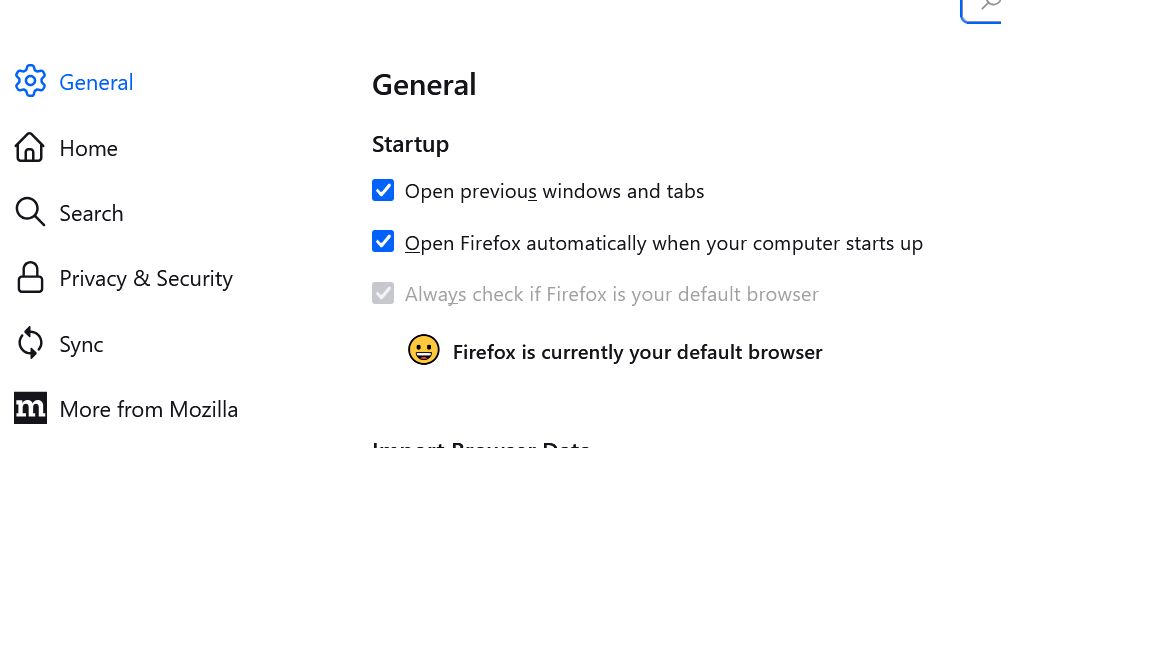Click the 'Open previous windows and tabs' label text
Viewport: 1152px width, 648px height.
point(554,191)
